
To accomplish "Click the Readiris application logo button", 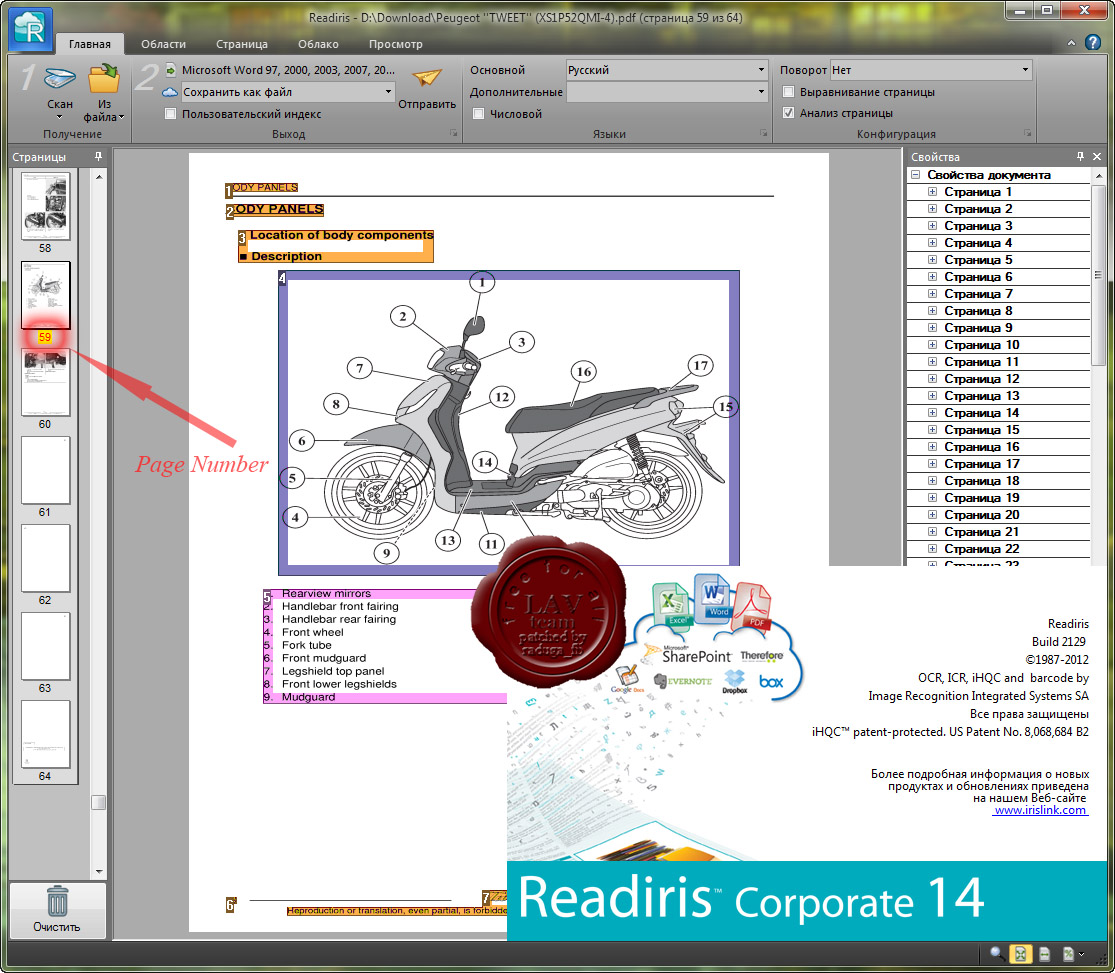I will (30, 29).
